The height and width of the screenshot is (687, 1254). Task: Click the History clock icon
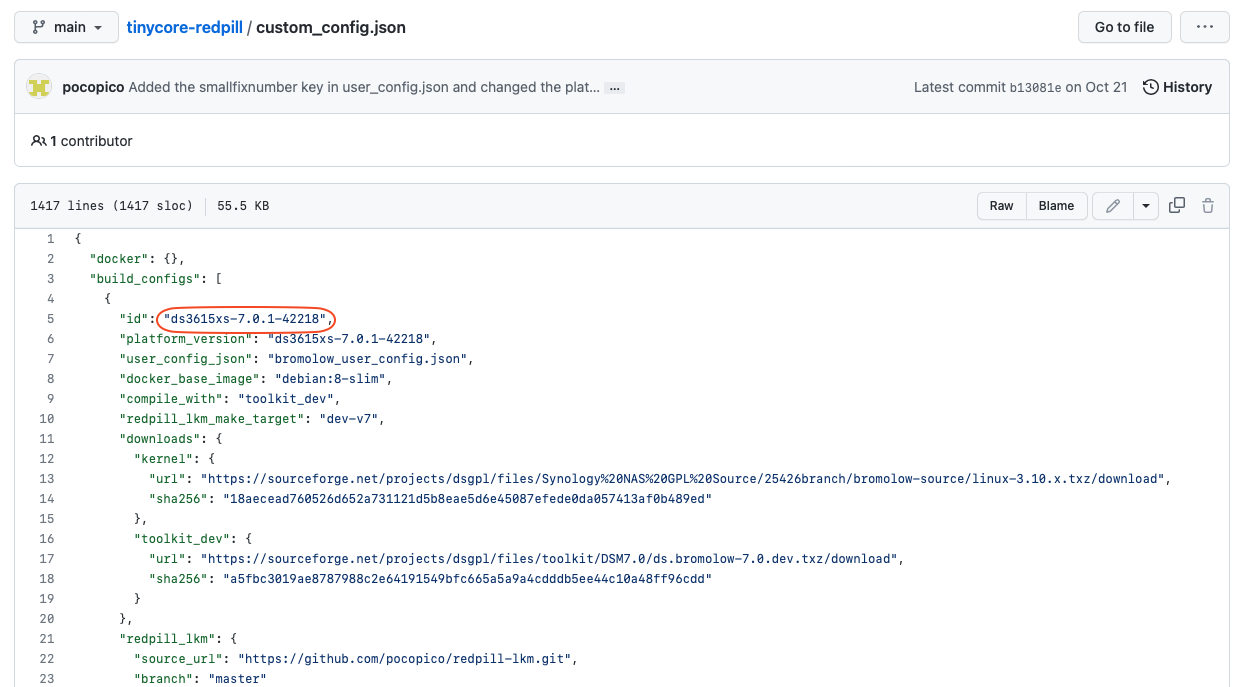[x=1151, y=87]
